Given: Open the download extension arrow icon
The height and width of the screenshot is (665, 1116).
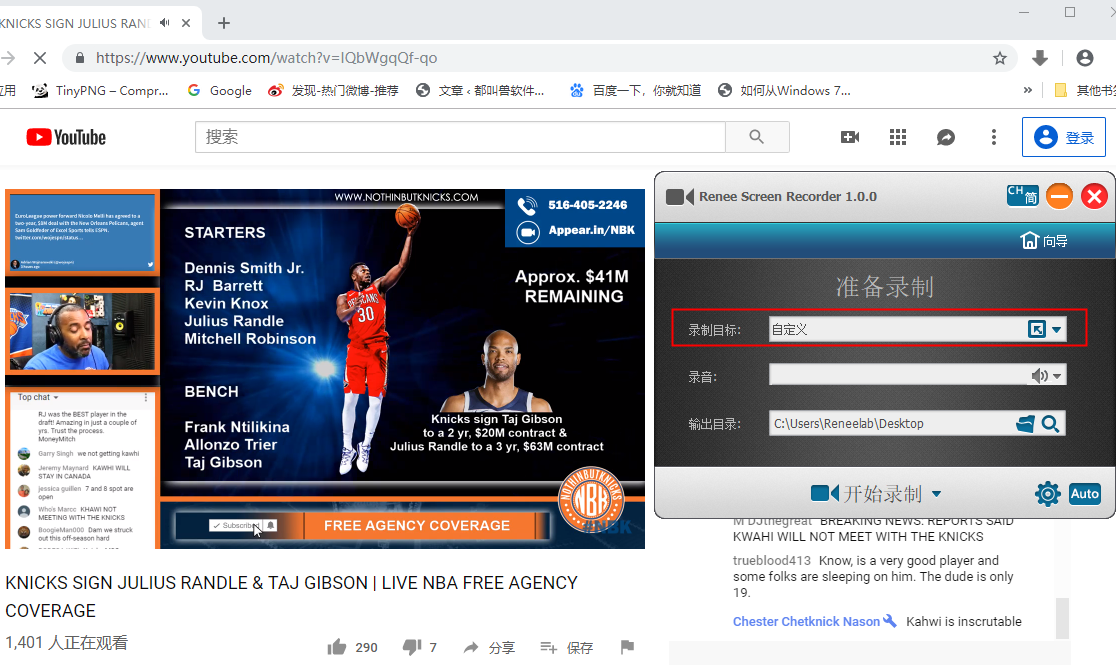Looking at the screenshot, I should (x=1040, y=58).
